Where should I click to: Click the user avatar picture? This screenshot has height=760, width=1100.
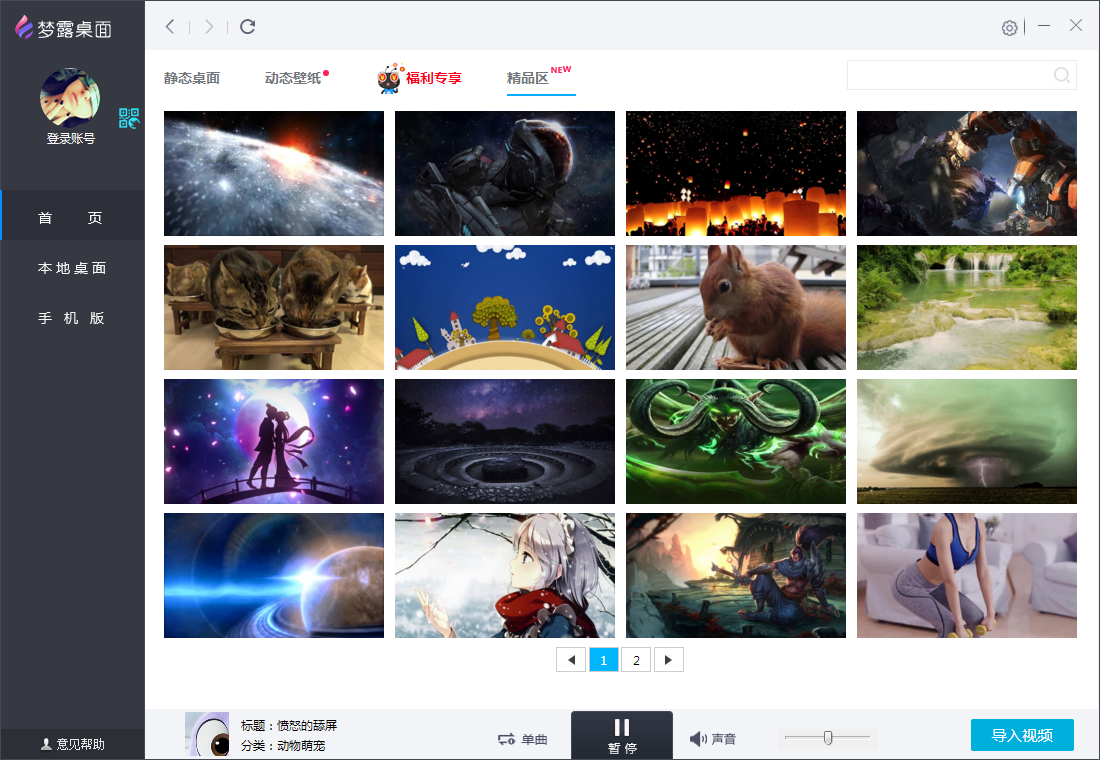coord(69,98)
